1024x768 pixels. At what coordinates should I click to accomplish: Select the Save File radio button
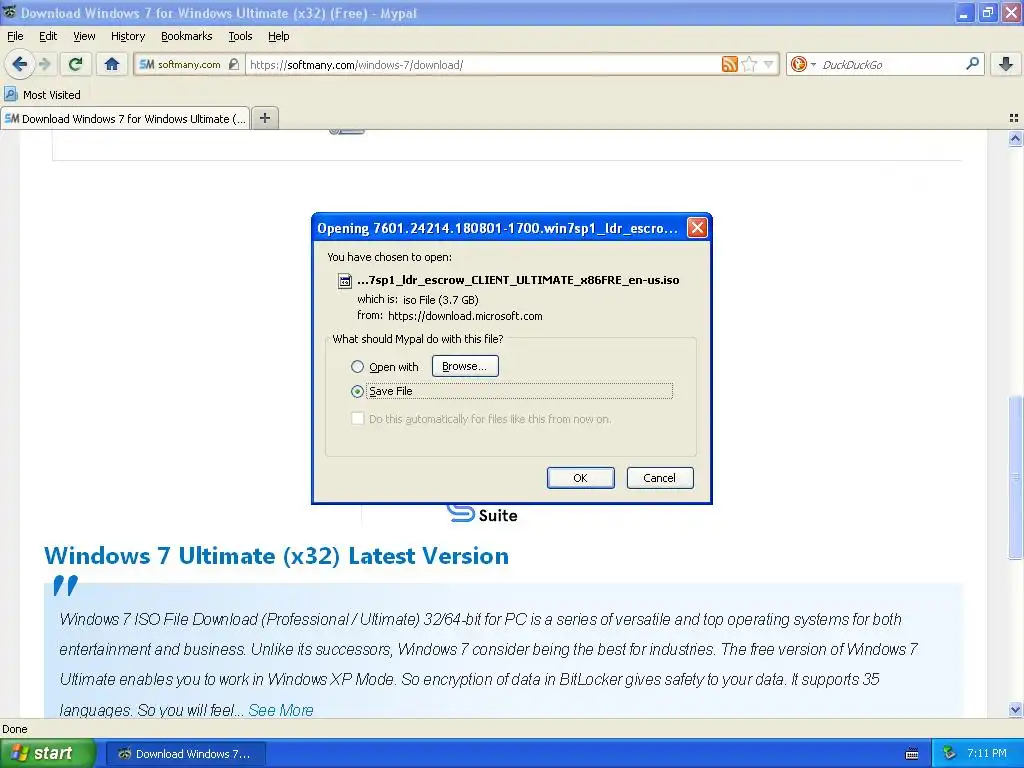tap(357, 391)
